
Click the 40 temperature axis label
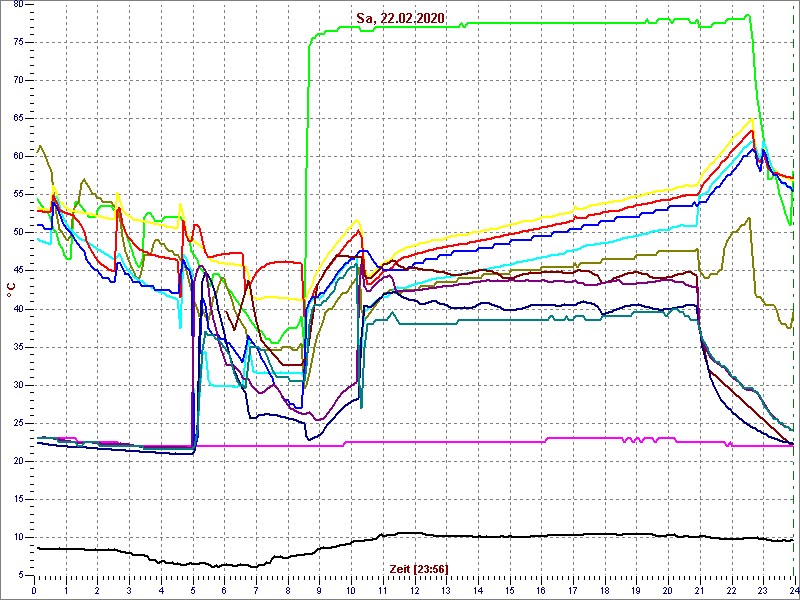coord(18,309)
